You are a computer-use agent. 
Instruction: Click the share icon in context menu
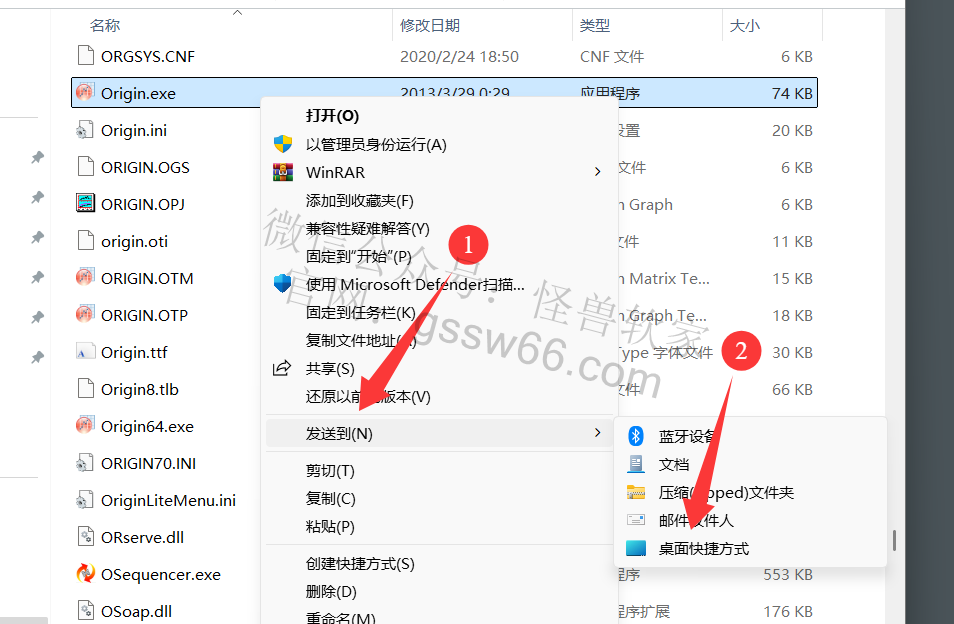point(282,368)
